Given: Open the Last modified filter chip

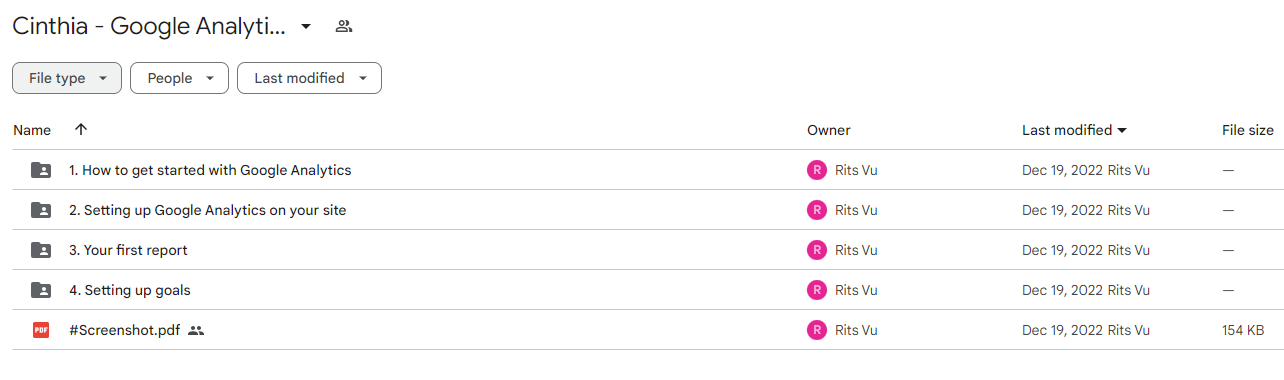Looking at the screenshot, I should pyautogui.click(x=309, y=78).
